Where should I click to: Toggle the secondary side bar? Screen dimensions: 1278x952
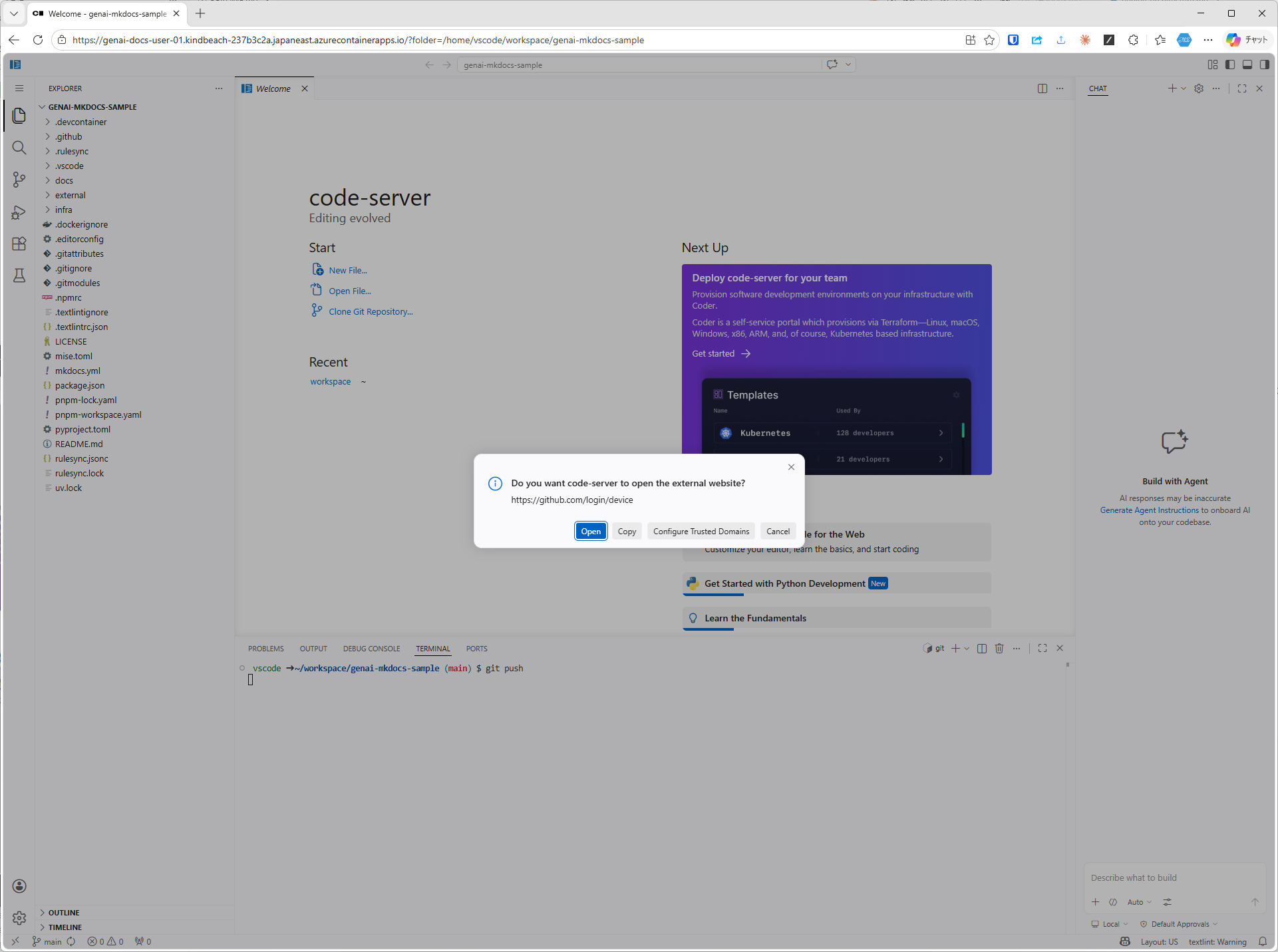point(1265,65)
